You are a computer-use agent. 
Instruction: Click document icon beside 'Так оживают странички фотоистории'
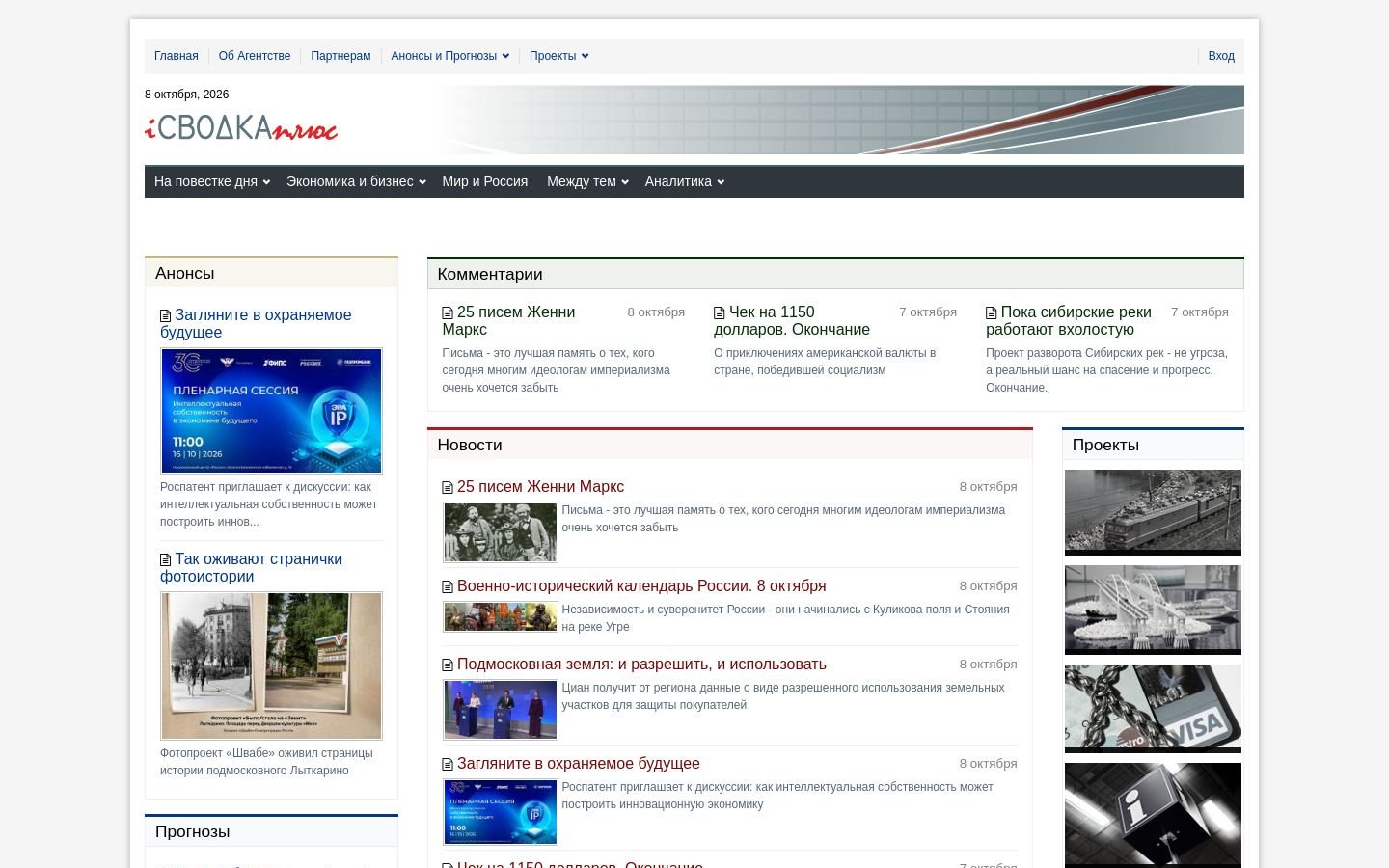(x=165, y=559)
